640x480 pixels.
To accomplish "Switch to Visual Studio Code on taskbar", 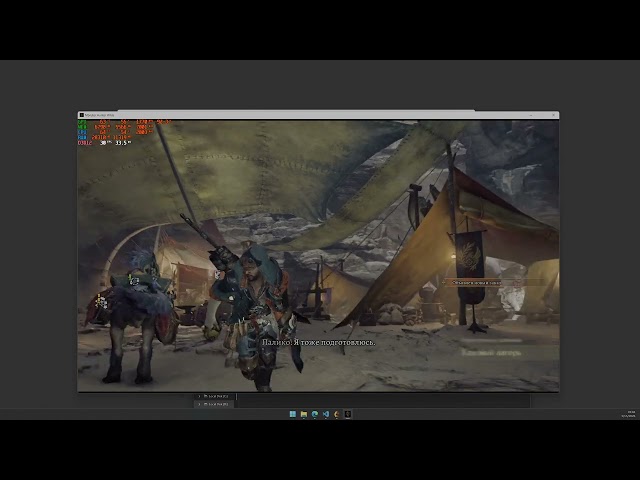I will point(326,414).
